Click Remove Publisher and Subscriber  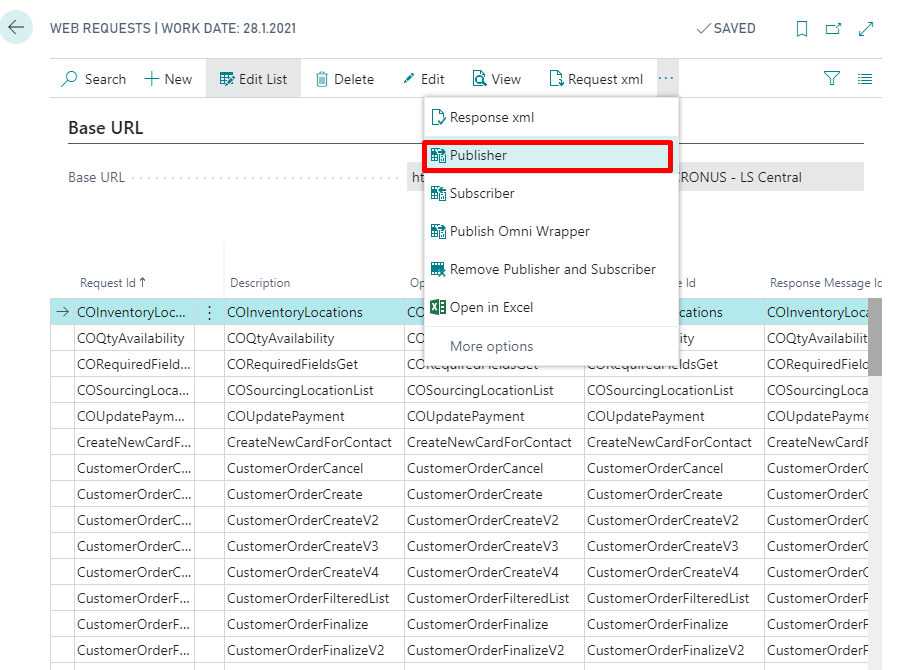[552, 269]
